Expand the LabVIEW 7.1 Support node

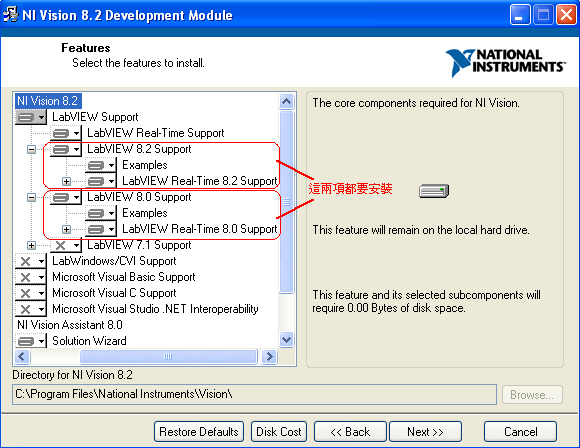[31, 245]
